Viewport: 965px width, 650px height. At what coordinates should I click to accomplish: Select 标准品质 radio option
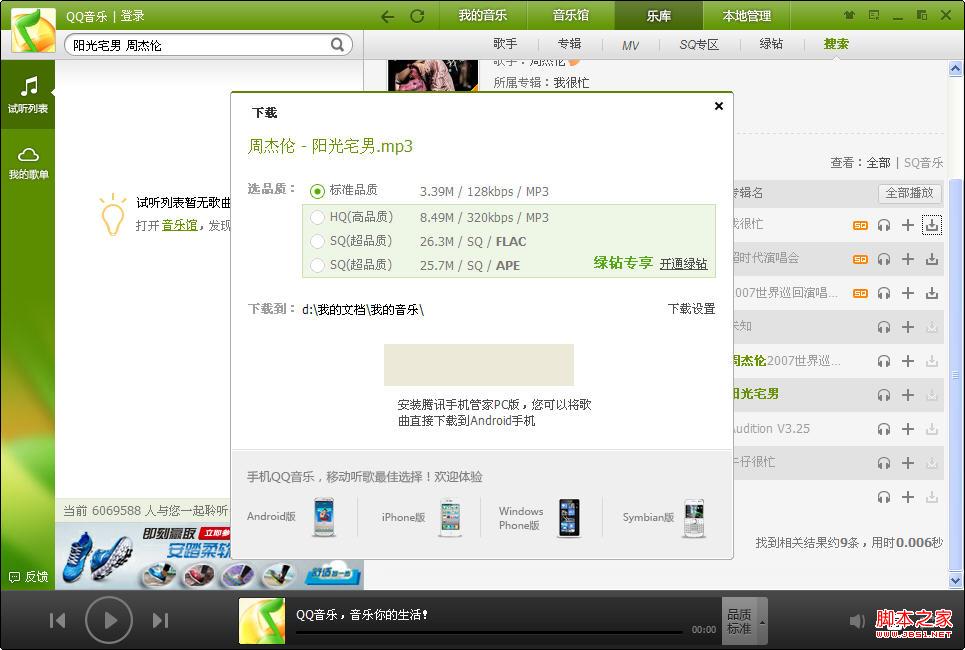click(x=317, y=191)
